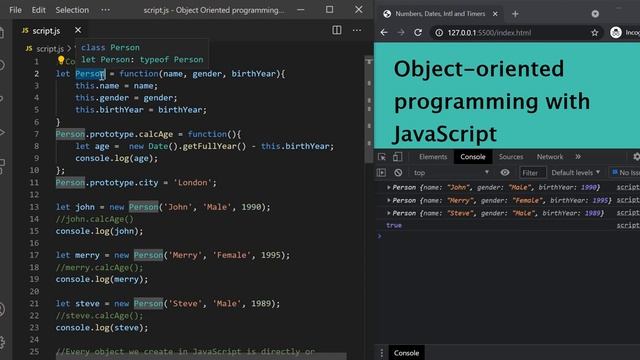Screen dimensions: 640x360
Task: Toggle the console sidebar icon
Action: click(381, 173)
